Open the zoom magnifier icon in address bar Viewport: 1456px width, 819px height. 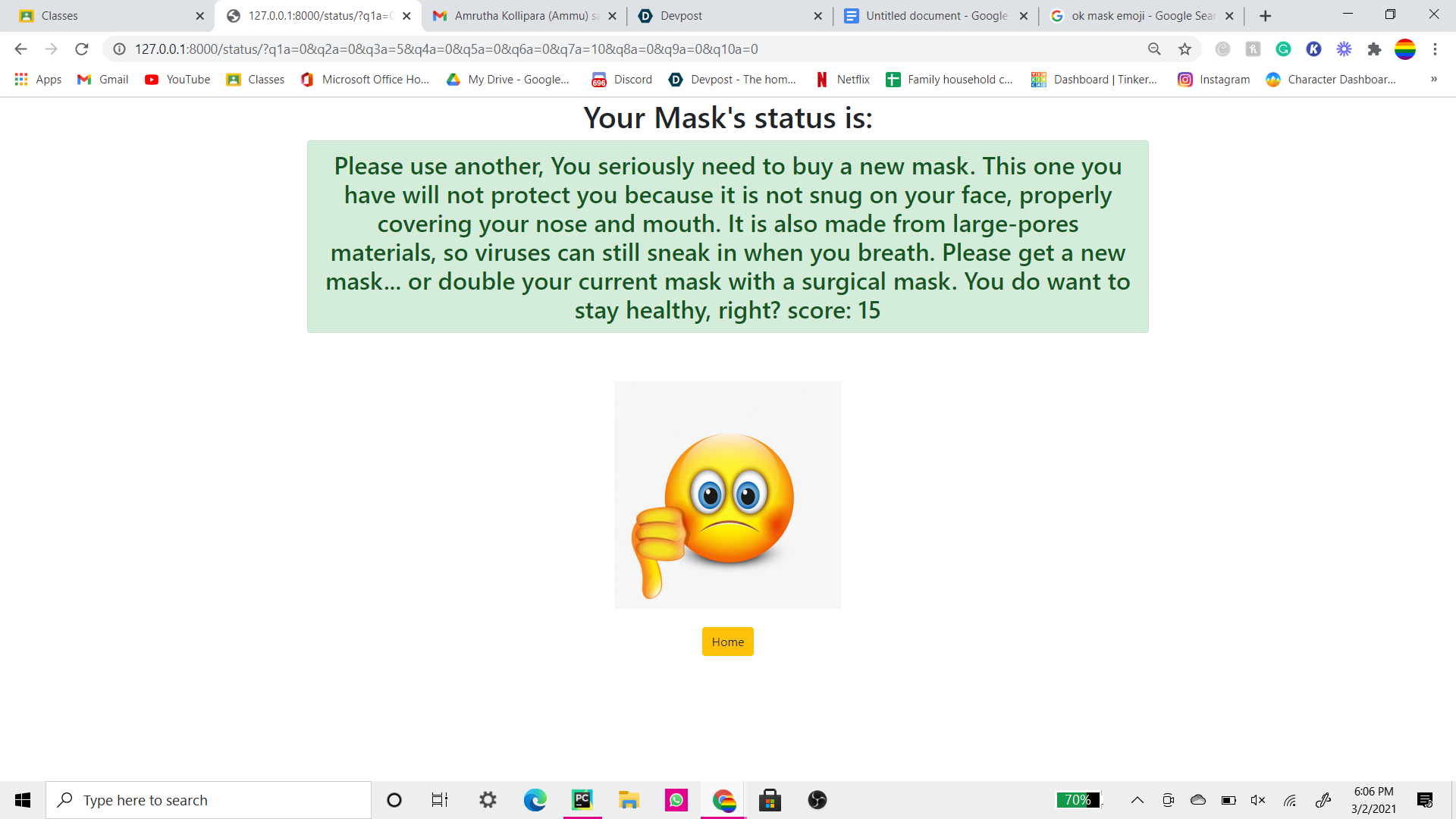[1154, 49]
